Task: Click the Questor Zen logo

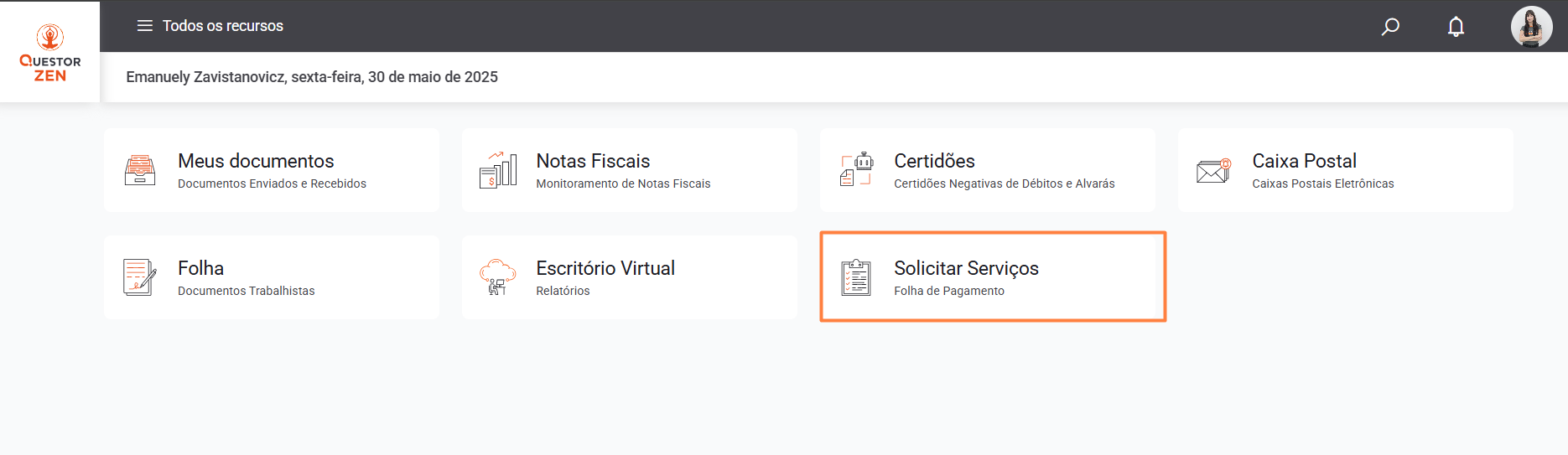Action: [50, 53]
